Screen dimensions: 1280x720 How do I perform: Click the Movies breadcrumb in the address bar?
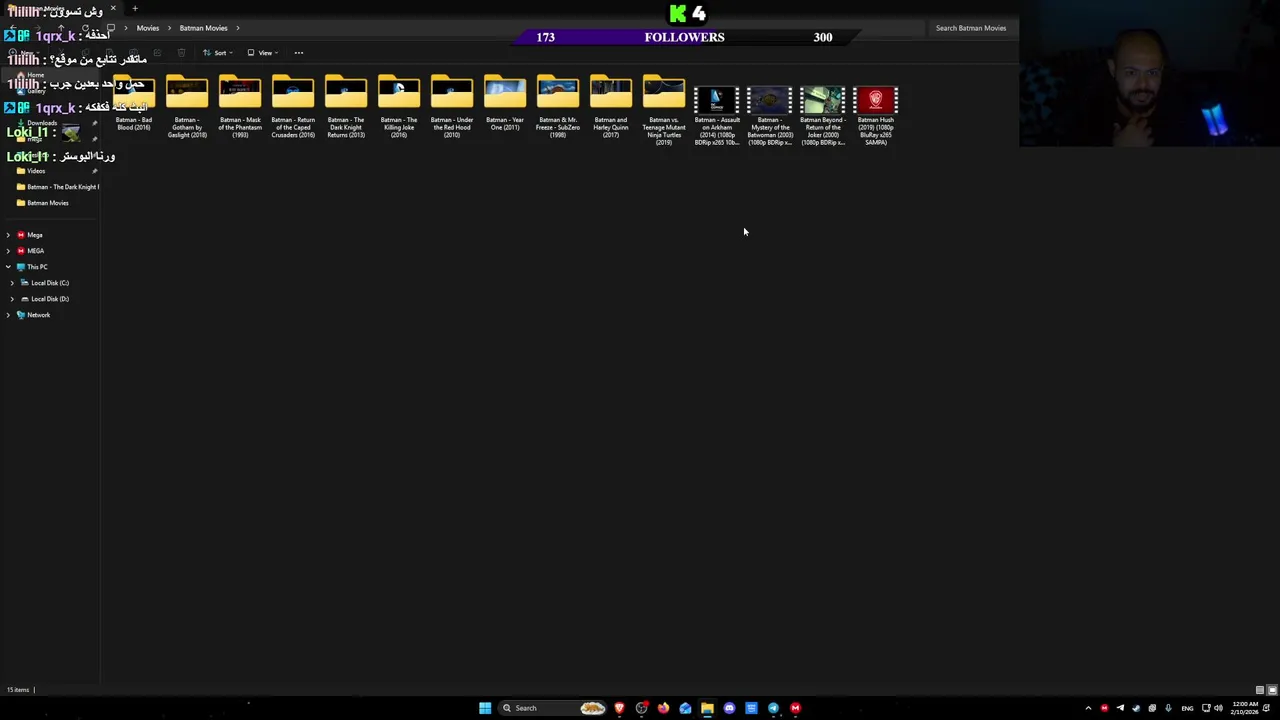148,28
